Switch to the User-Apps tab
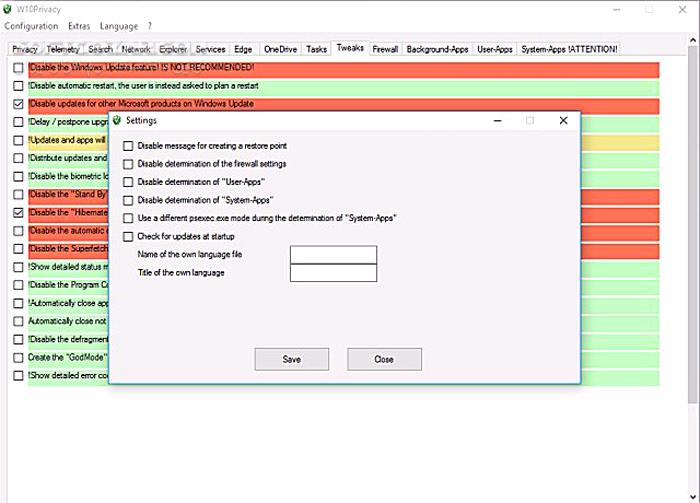 495,50
